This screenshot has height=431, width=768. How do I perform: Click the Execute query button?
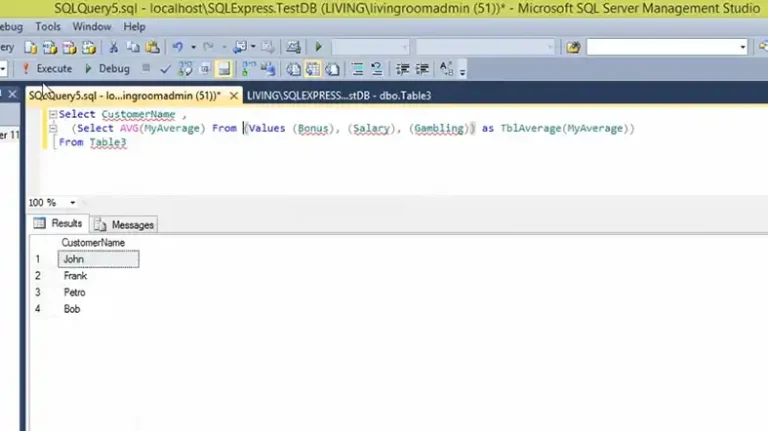point(48,69)
